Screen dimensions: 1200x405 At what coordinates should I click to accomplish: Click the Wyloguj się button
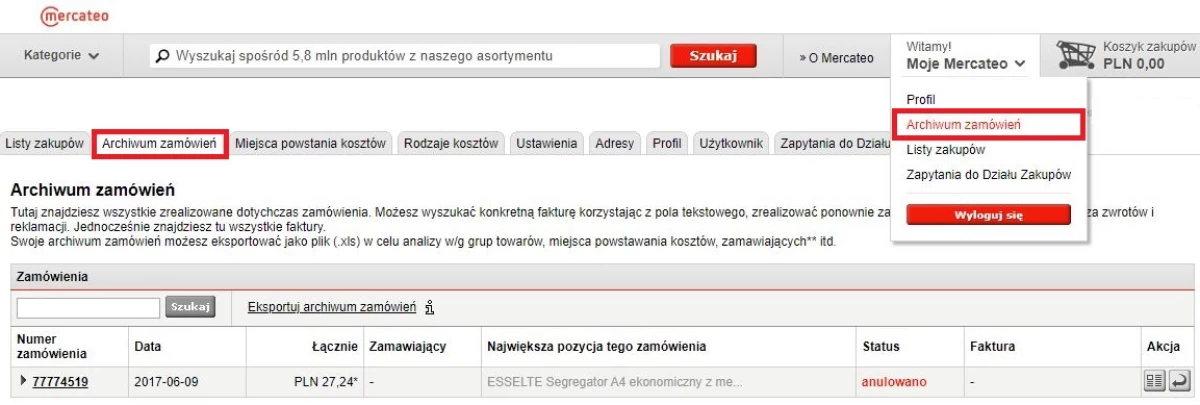coord(987,214)
